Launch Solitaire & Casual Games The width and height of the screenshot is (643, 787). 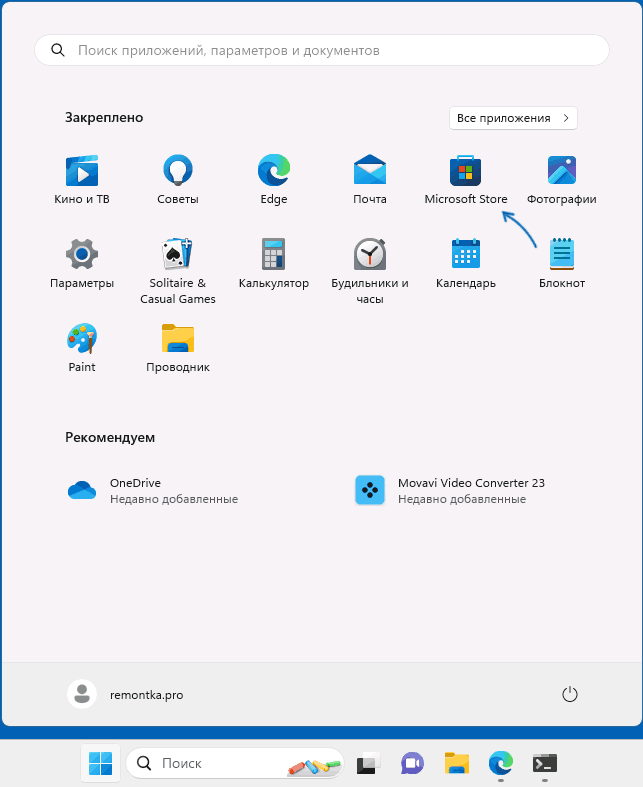pos(178,271)
